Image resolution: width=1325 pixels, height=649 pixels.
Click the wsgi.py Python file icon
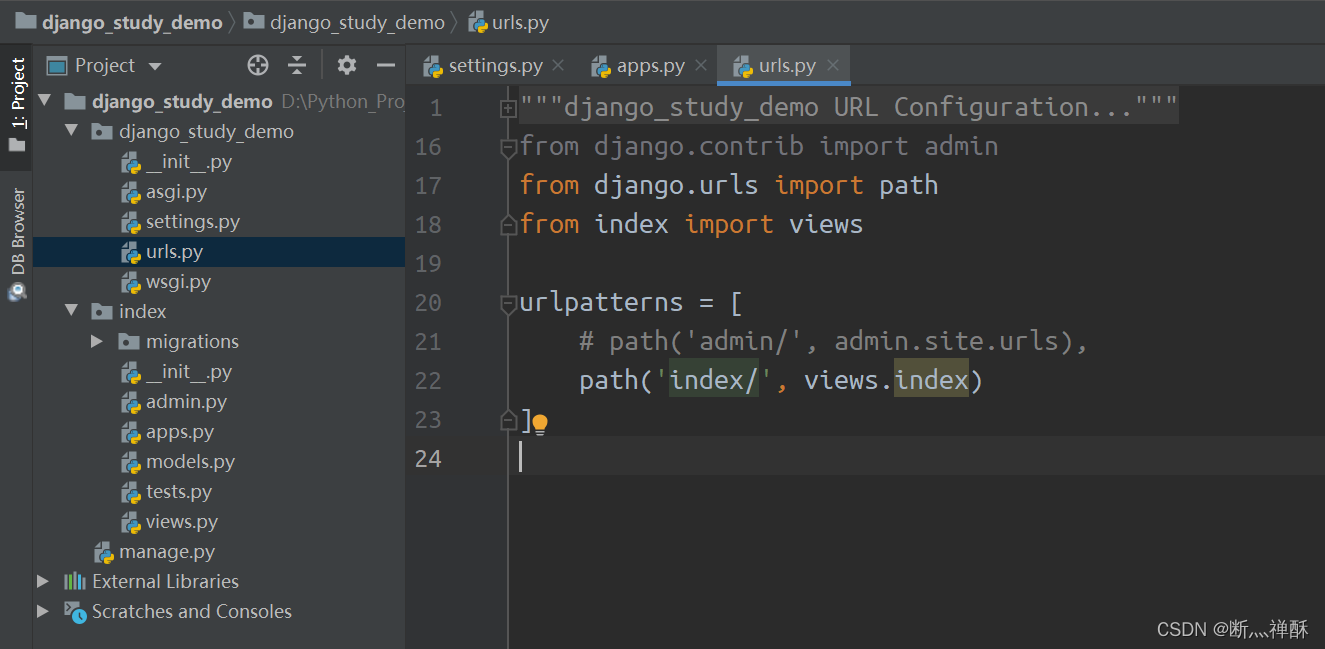click(131, 281)
